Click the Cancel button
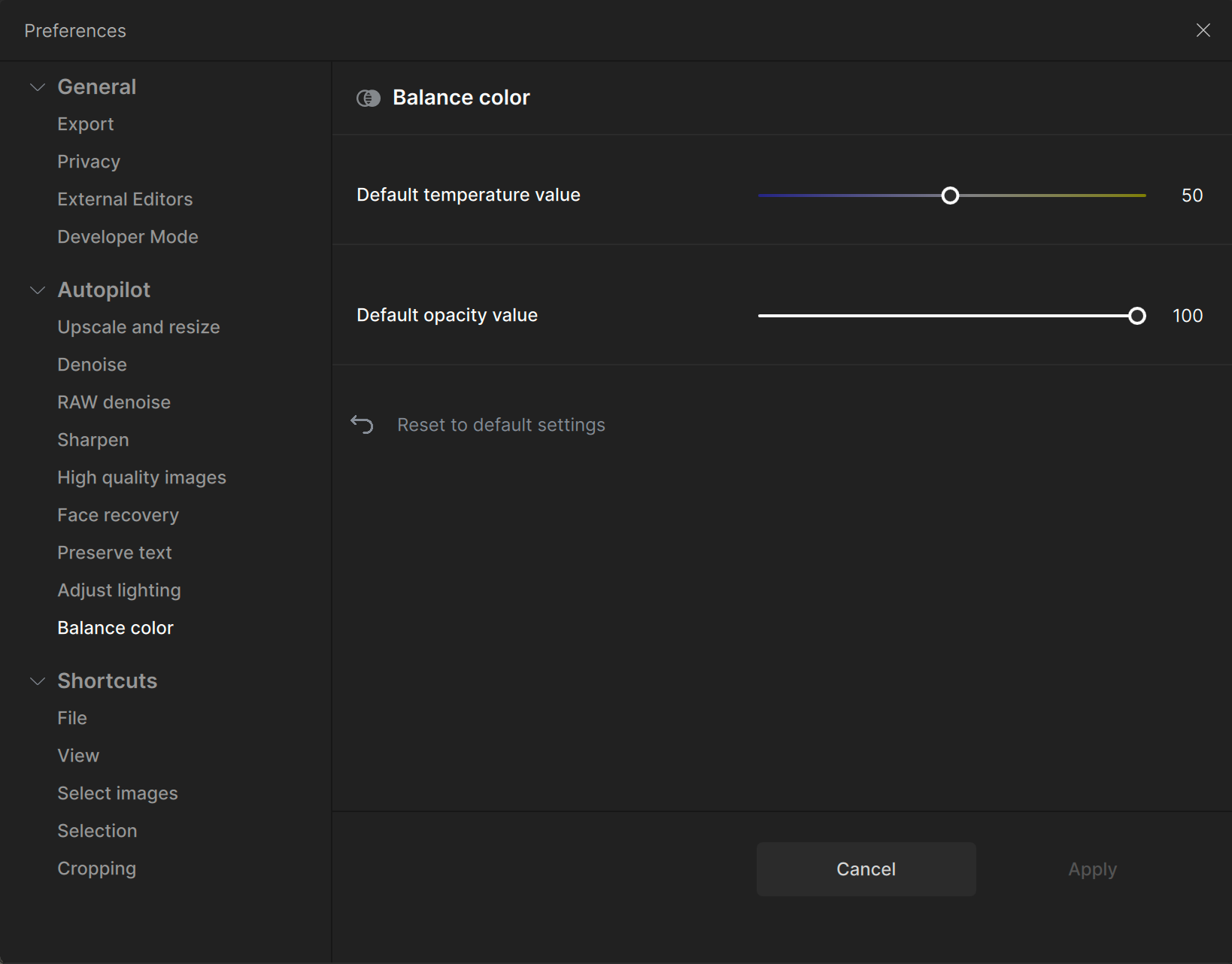Screen dimensions: 1232x964 tap(866, 869)
